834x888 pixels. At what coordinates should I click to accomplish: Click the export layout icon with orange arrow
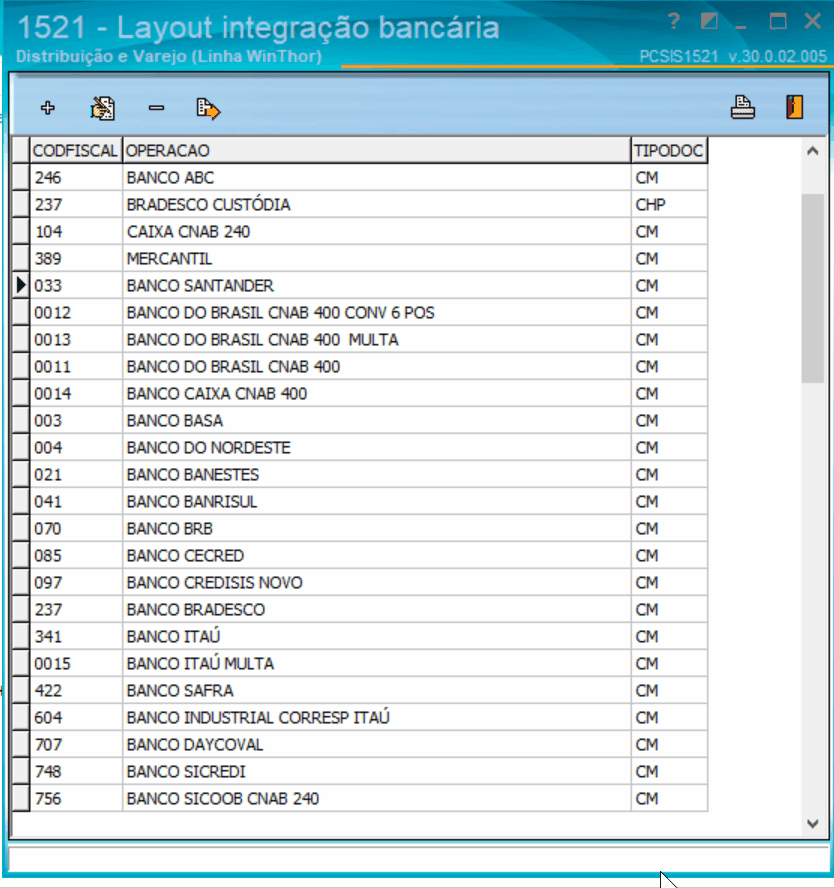click(208, 108)
